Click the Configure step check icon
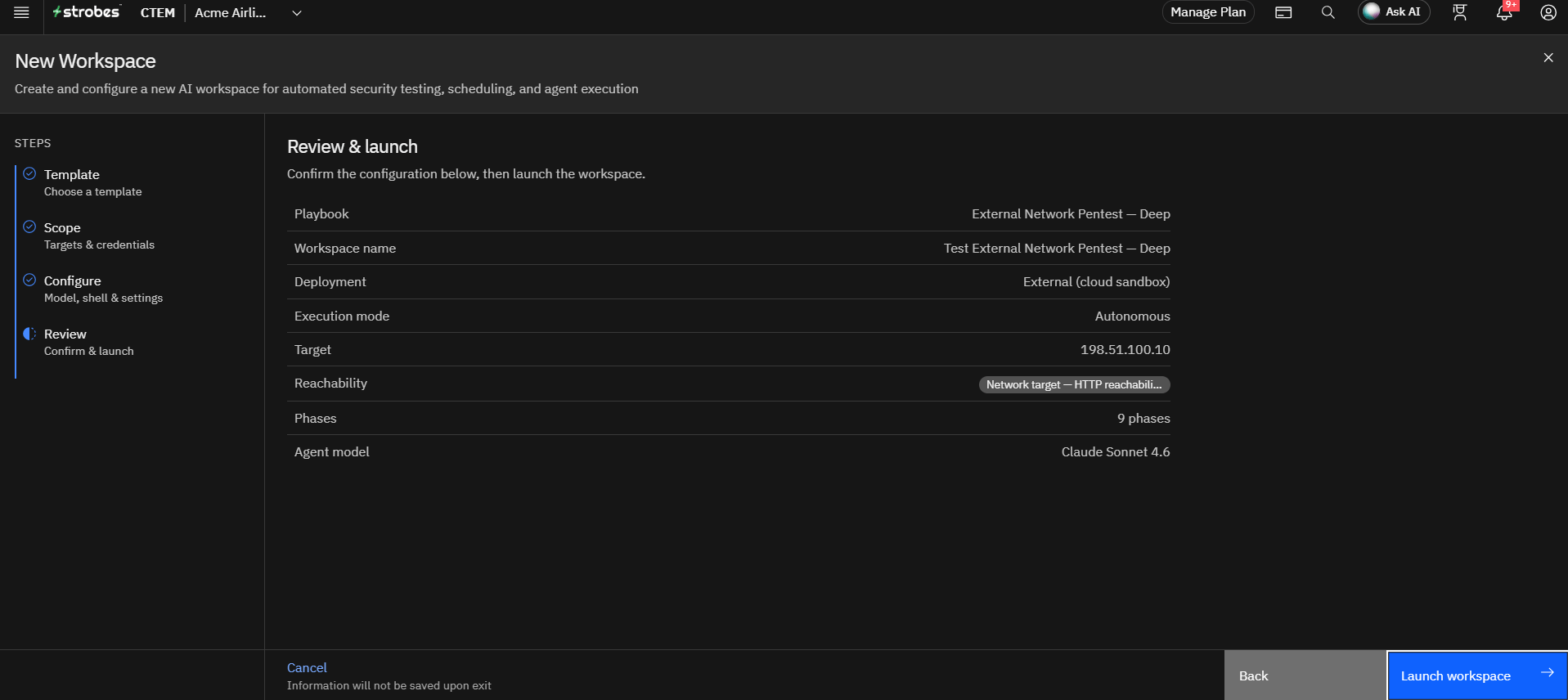 pos(29,280)
